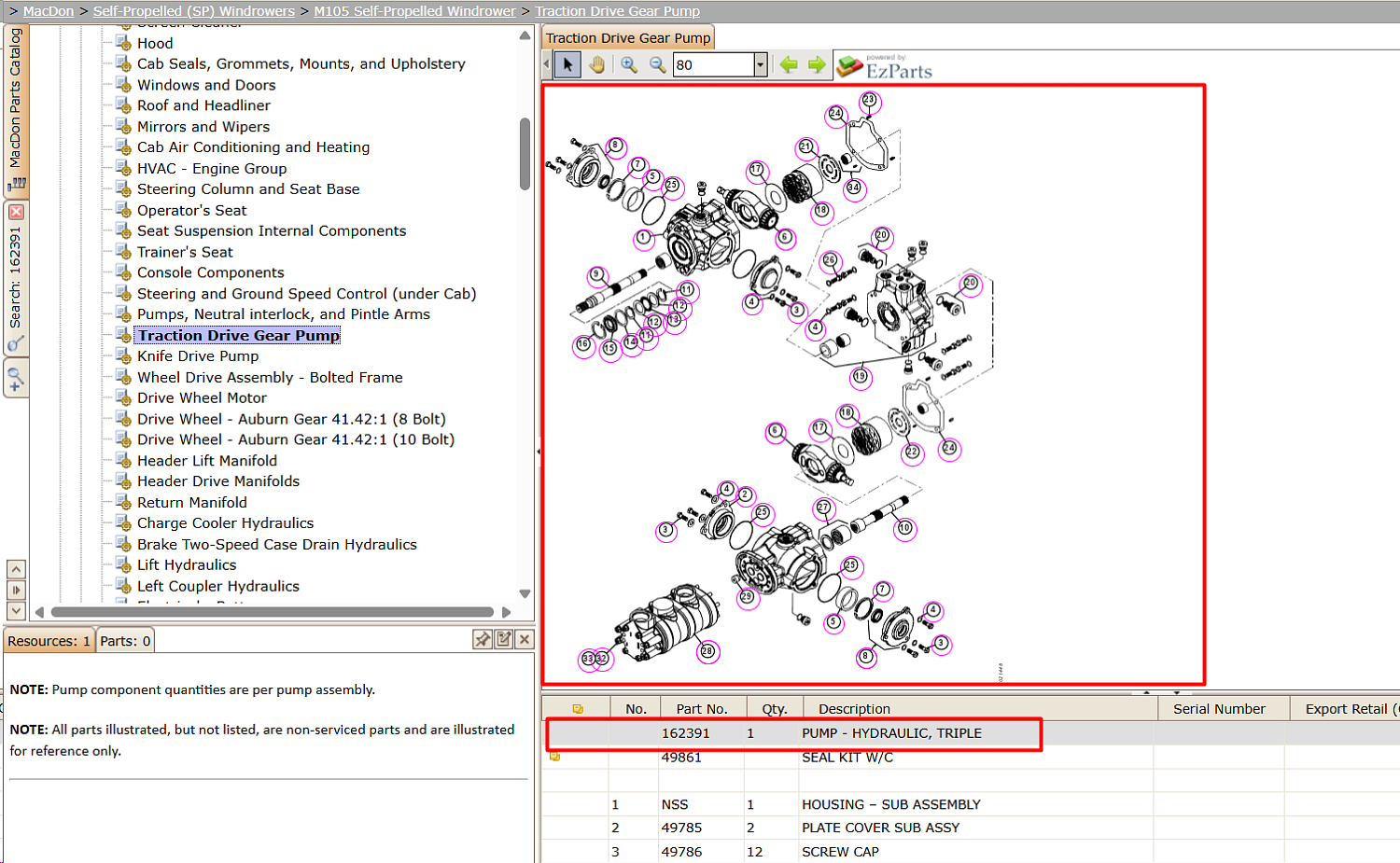The height and width of the screenshot is (863, 1400).
Task: Zoom in on the diagram
Action: (629, 64)
